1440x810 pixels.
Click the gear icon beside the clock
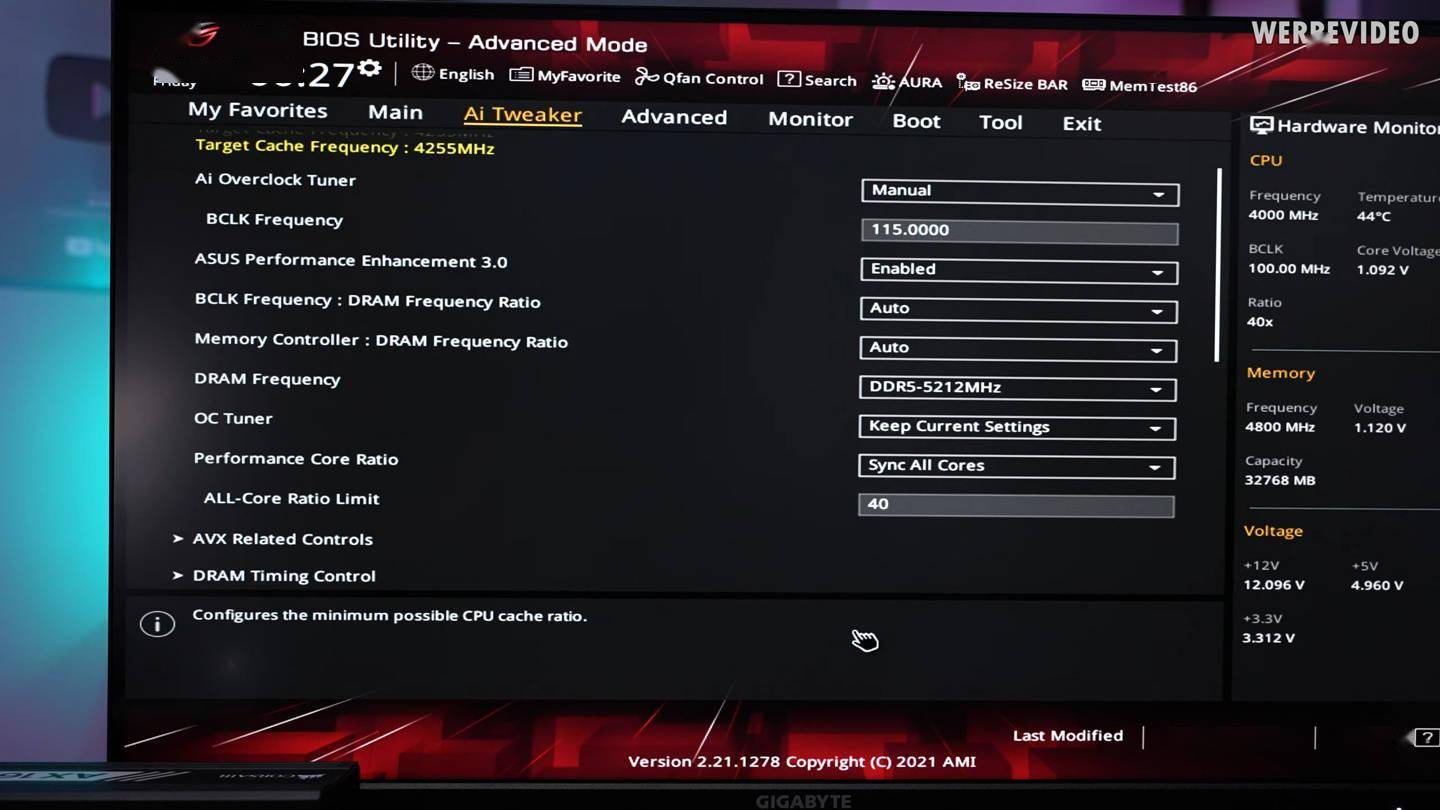pos(370,68)
